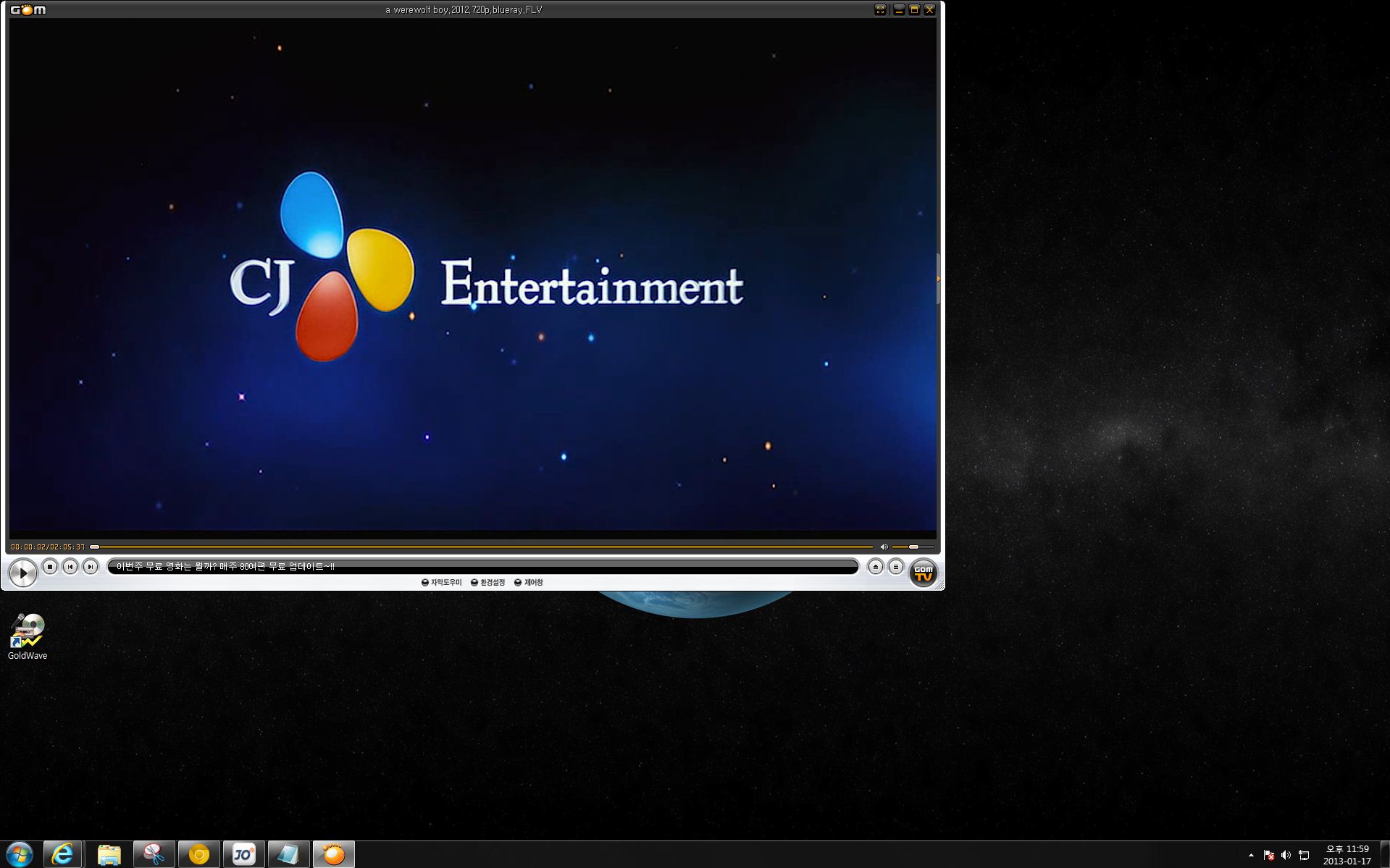Open network tray icon
This screenshot has width=1390, height=868.
[1304, 855]
